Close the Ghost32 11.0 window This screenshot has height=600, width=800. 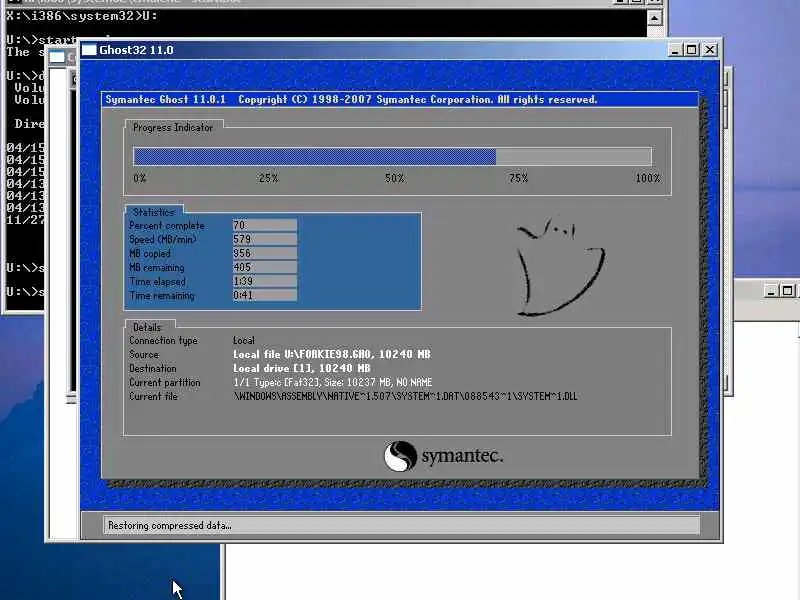tap(710, 50)
